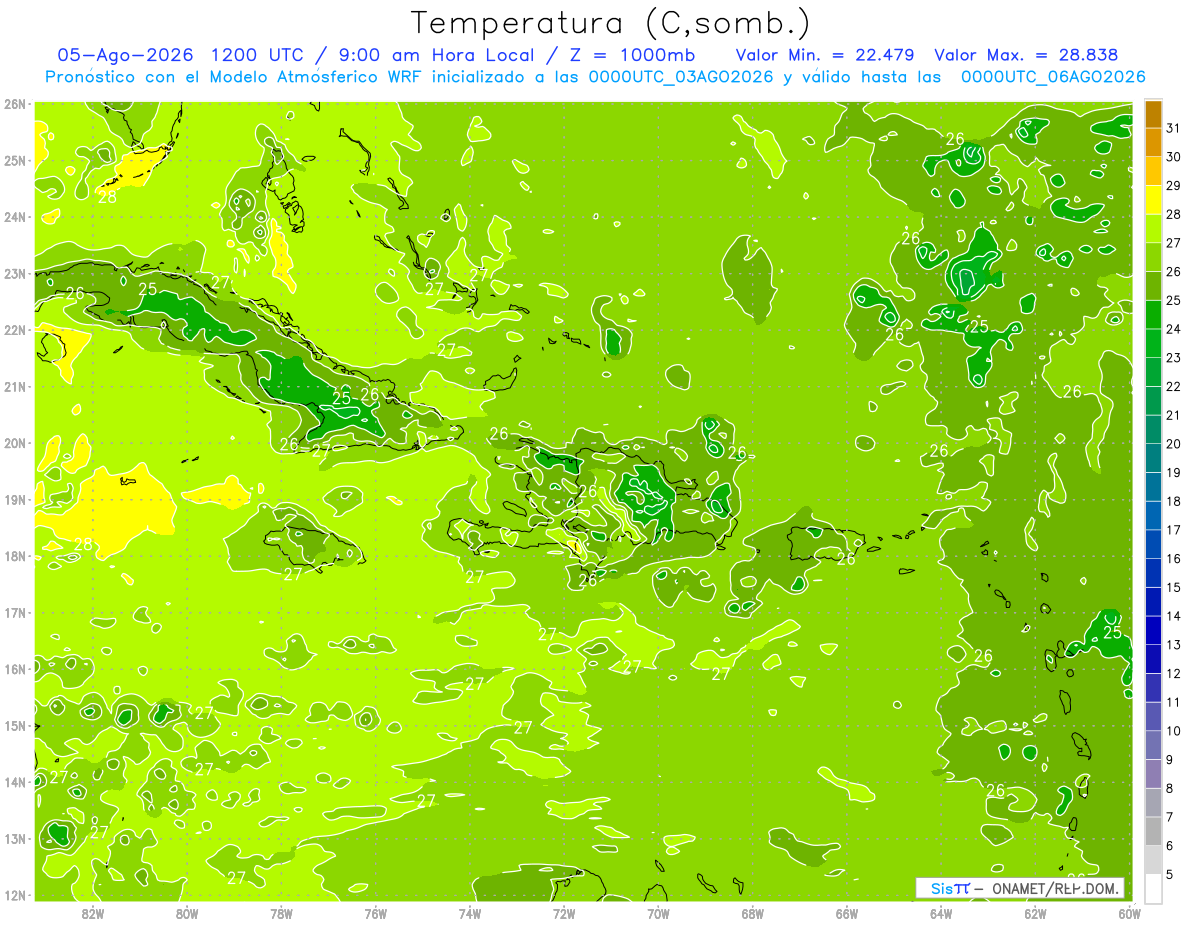Screen dimensions: 1200x927
Task: Click 'Valor Max. = 28.838' text
Action: pos(1026,55)
